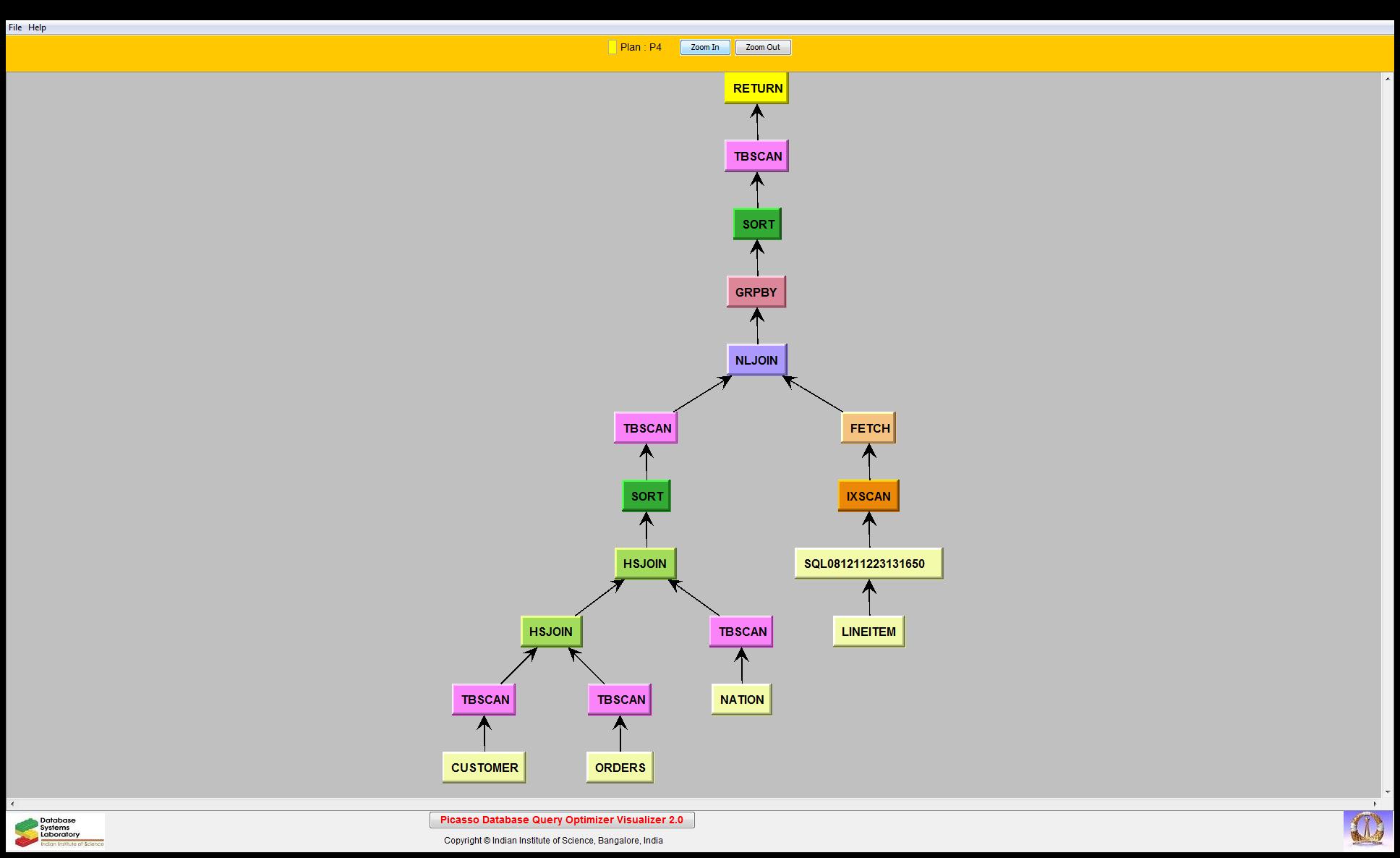Click the horizontal scrollbar left arrow
Image resolution: width=1400 pixels, height=858 pixels.
pos(12,804)
